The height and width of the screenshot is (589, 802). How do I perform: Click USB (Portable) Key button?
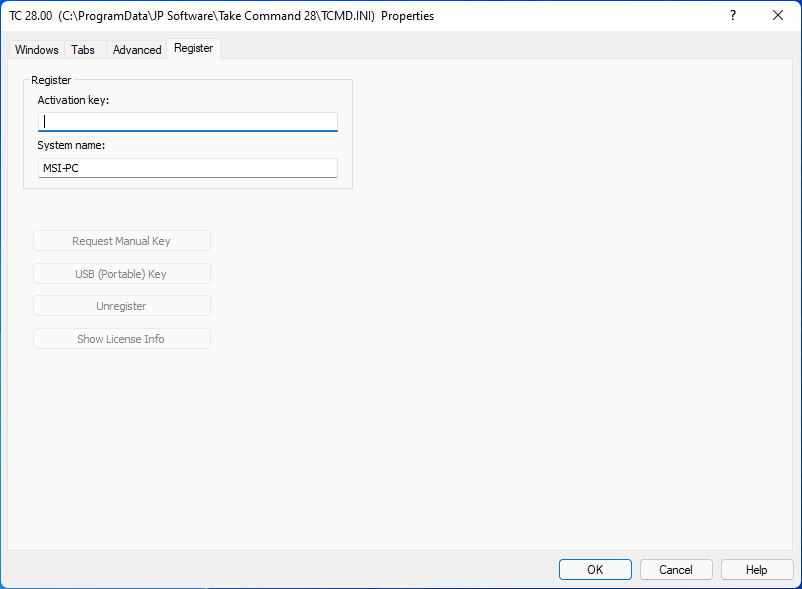(x=122, y=274)
